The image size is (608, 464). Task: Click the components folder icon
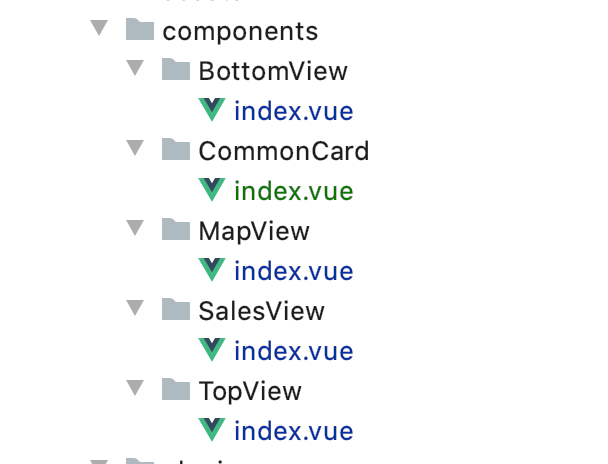pyautogui.click(x=140, y=29)
